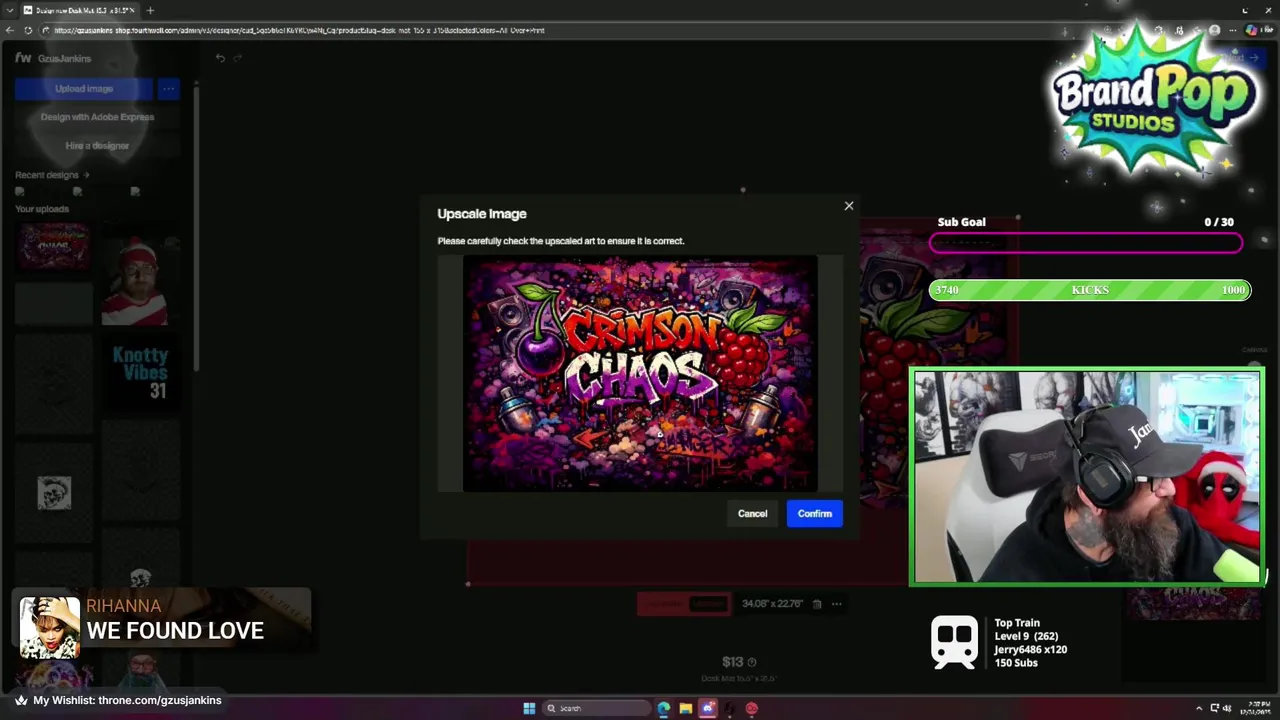Click the redo arrow icon

pyautogui.click(x=238, y=58)
